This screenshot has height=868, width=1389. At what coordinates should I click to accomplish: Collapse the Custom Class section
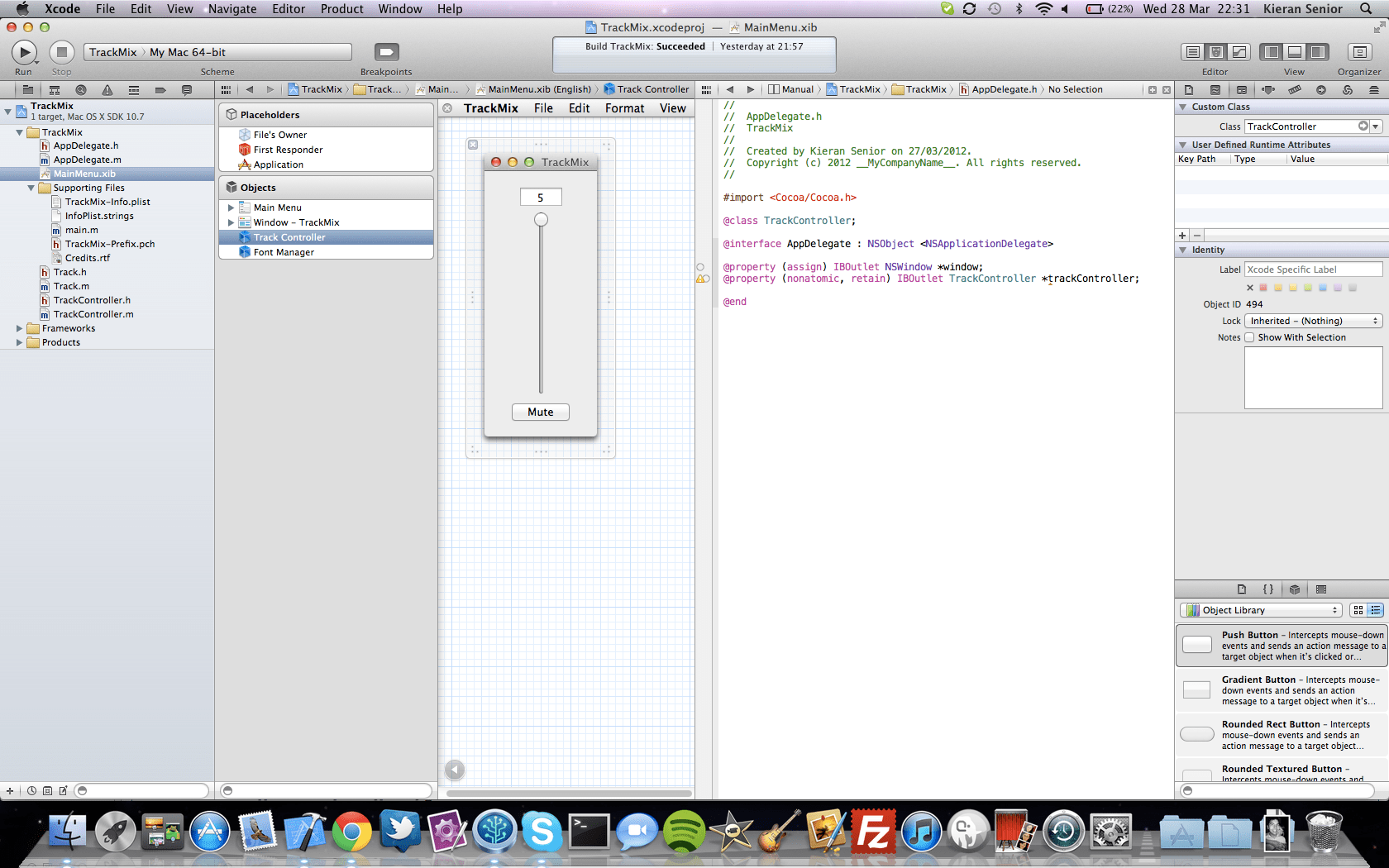point(1183,107)
